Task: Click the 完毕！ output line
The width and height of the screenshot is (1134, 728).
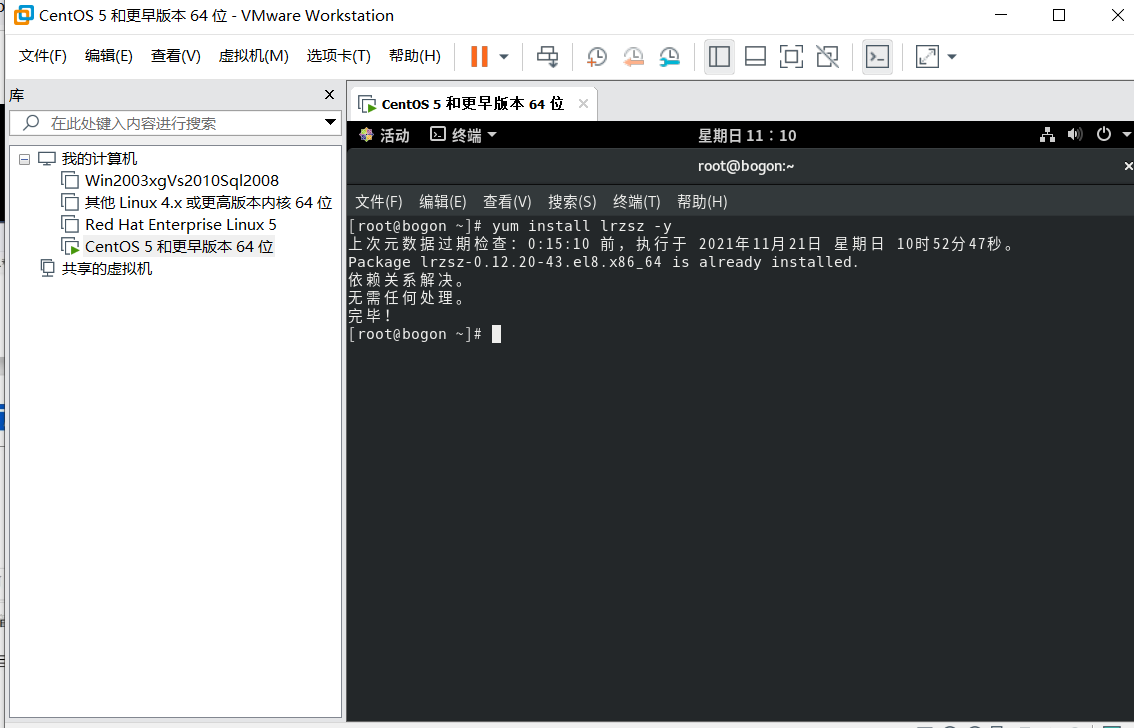Action: [x=370, y=316]
